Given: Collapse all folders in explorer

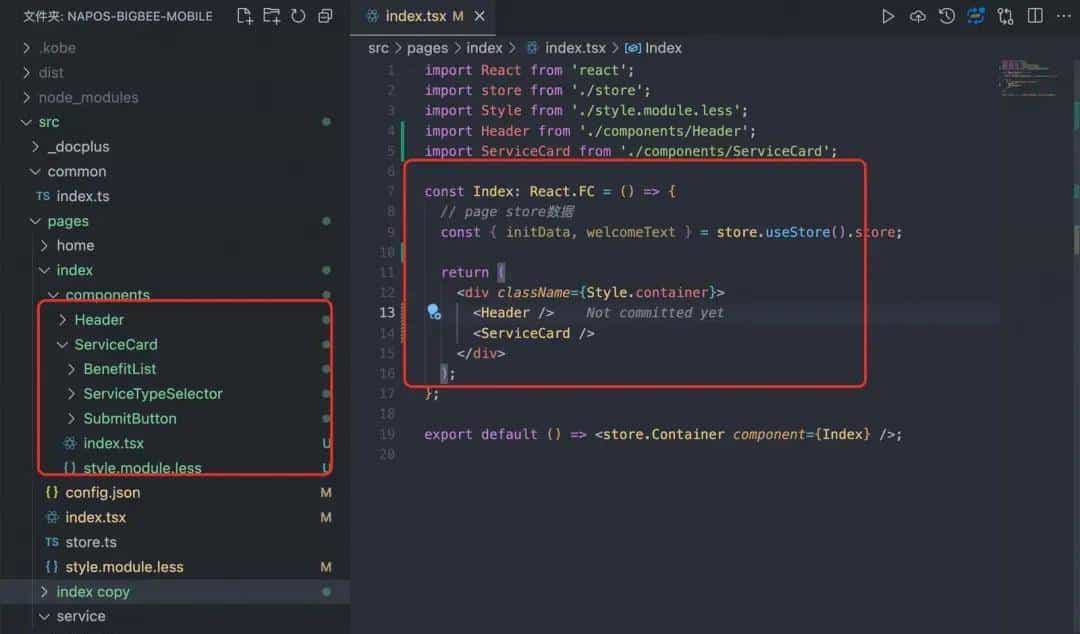Looking at the screenshot, I should tap(325, 16).
